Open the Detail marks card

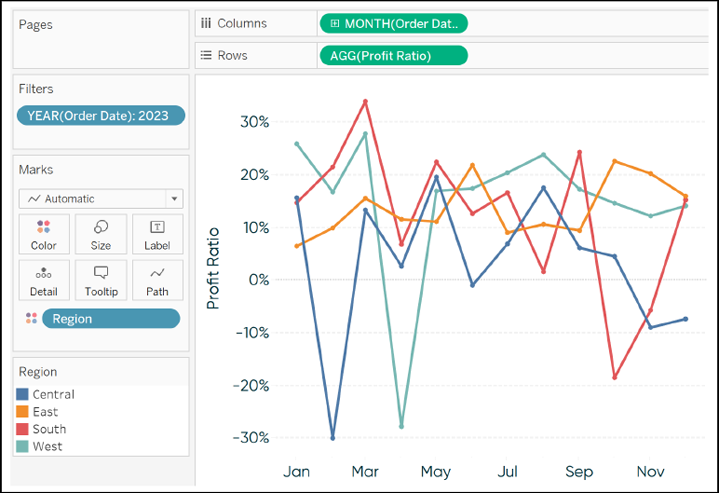(x=44, y=280)
